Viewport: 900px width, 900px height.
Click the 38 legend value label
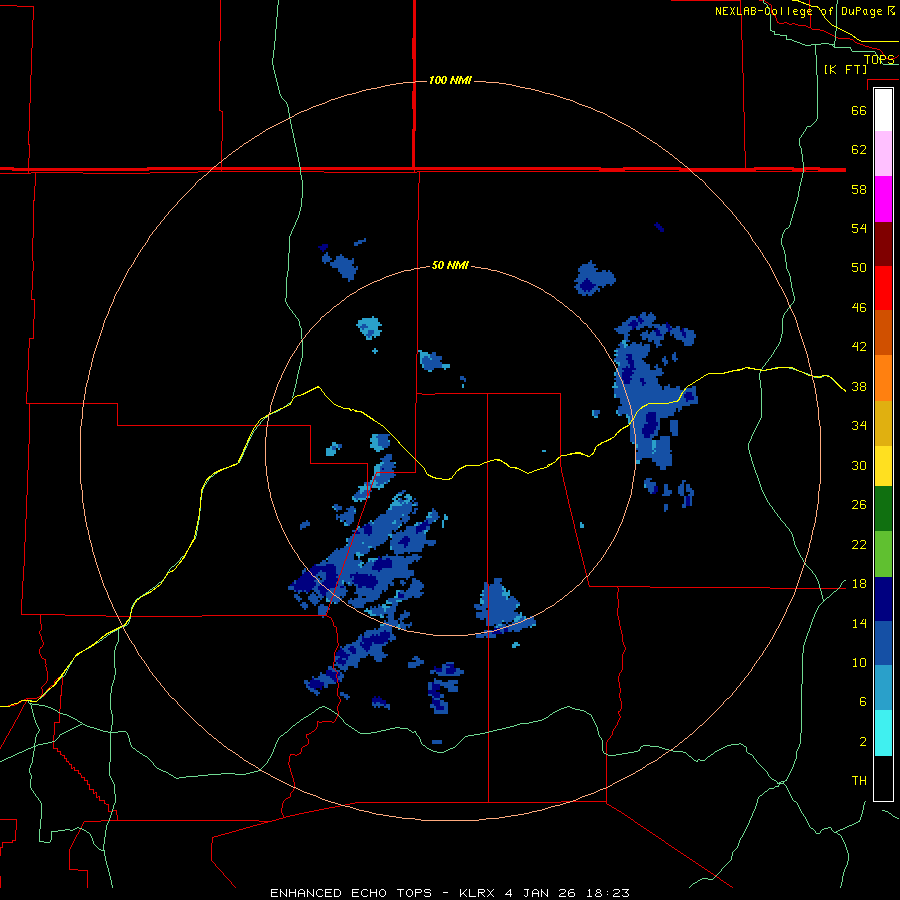859,386
